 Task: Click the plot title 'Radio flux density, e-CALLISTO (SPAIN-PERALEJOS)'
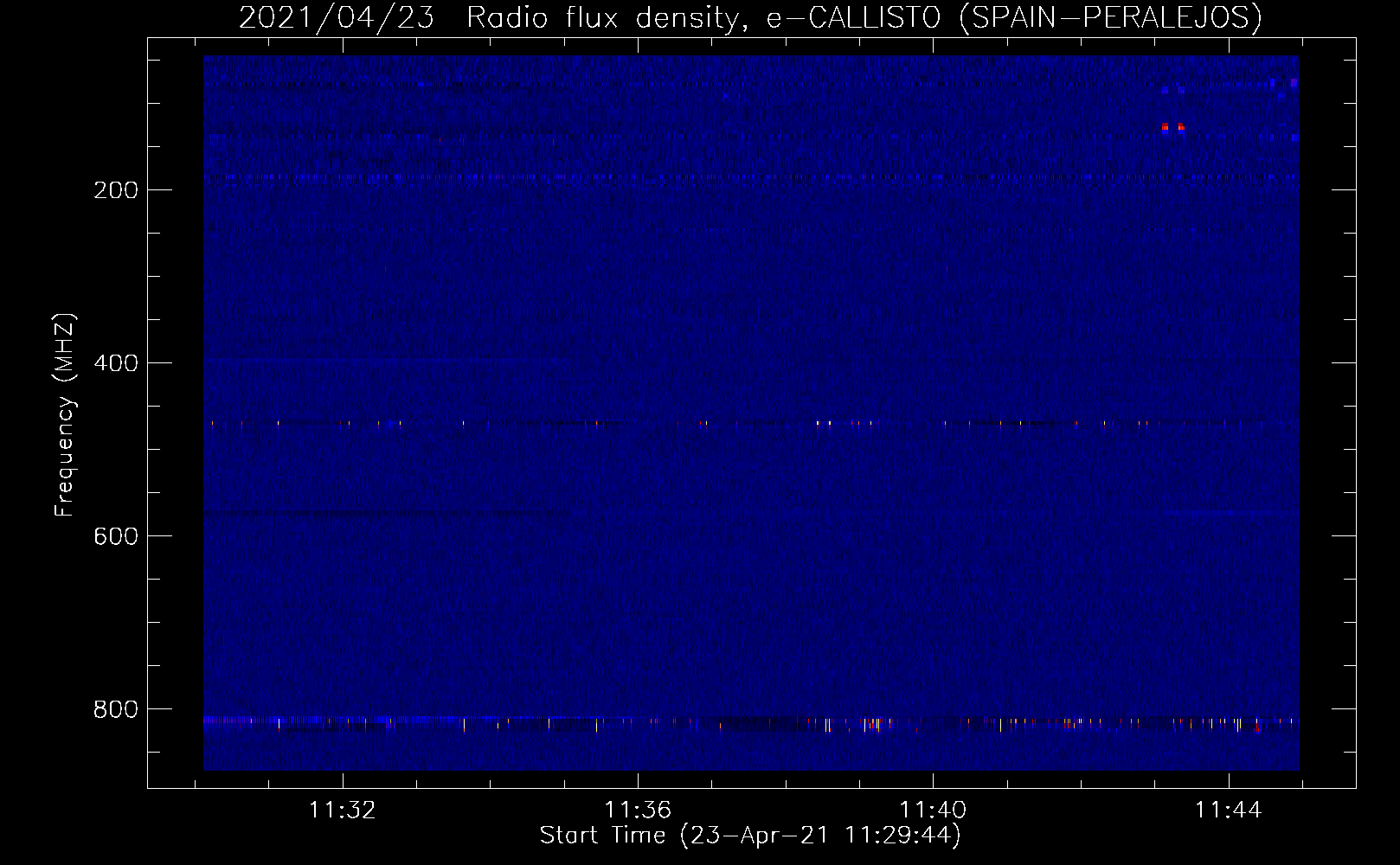(864, 17)
